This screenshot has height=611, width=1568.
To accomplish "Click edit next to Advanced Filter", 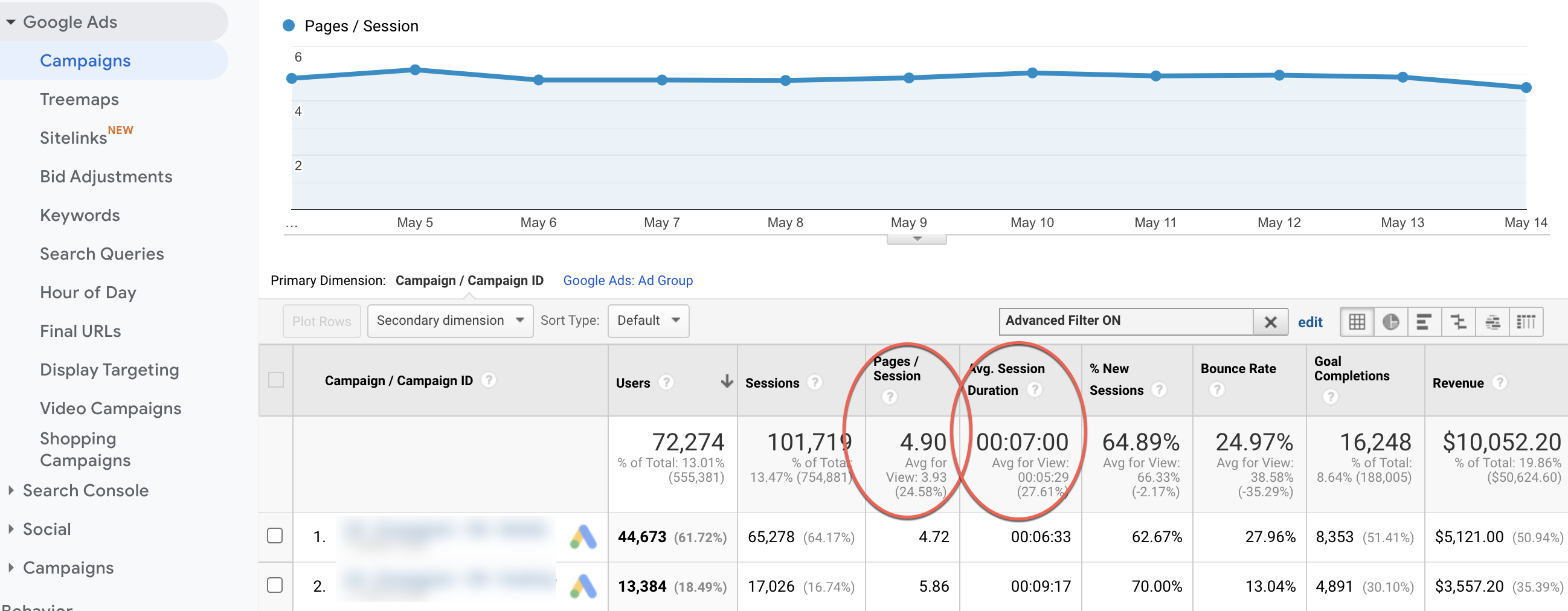I will click(1310, 322).
